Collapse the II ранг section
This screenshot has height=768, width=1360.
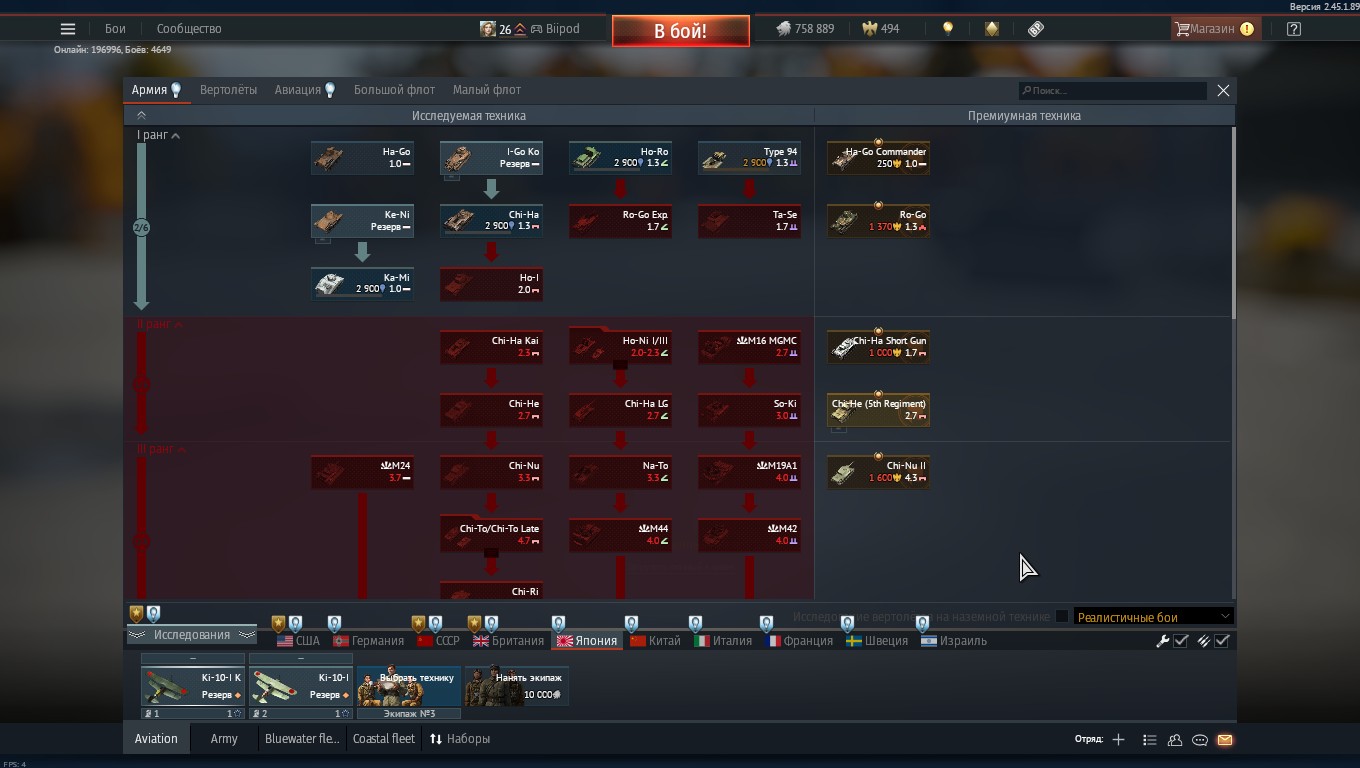tap(161, 324)
